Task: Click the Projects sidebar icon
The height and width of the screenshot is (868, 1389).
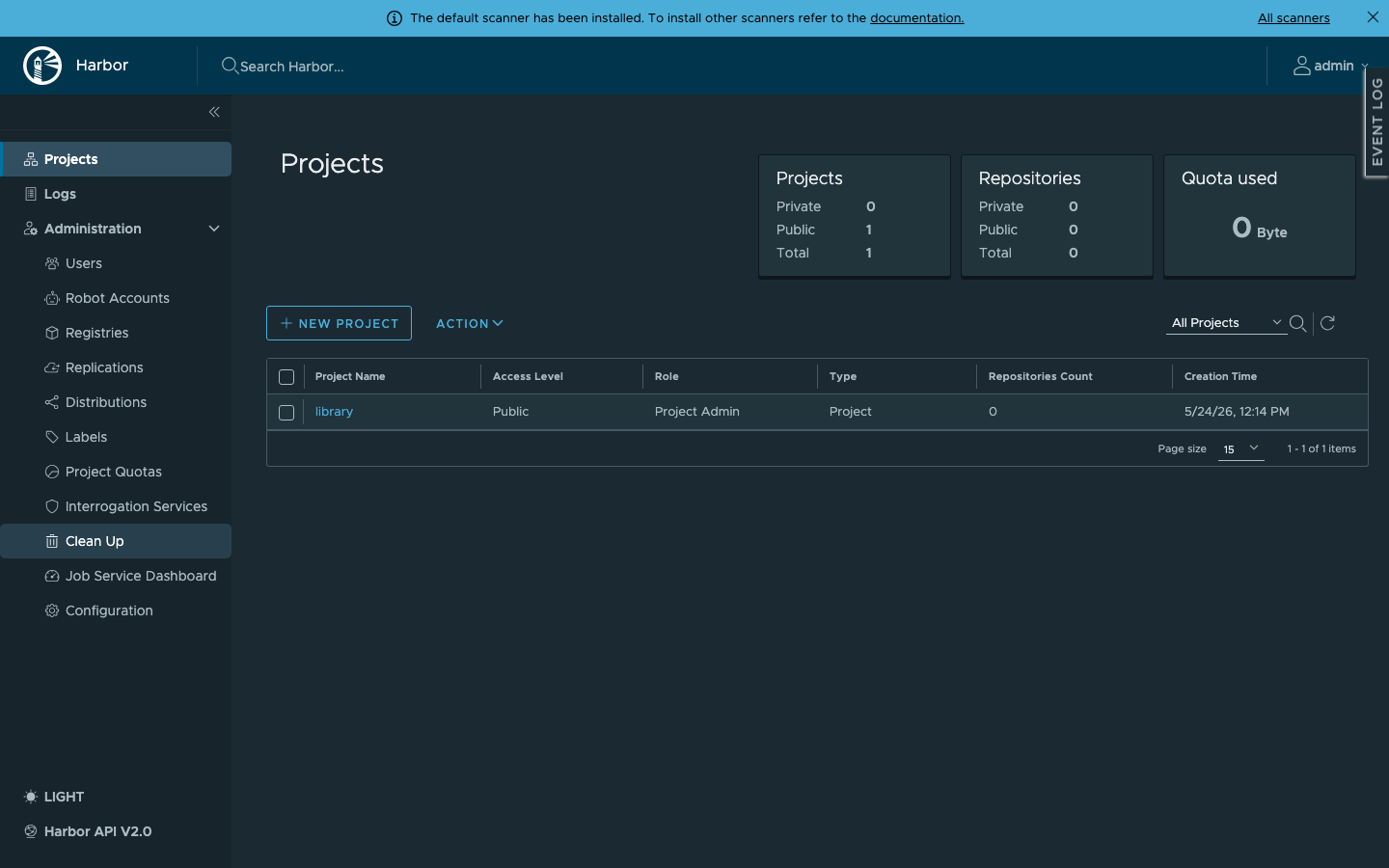Action: pyautogui.click(x=31, y=159)
